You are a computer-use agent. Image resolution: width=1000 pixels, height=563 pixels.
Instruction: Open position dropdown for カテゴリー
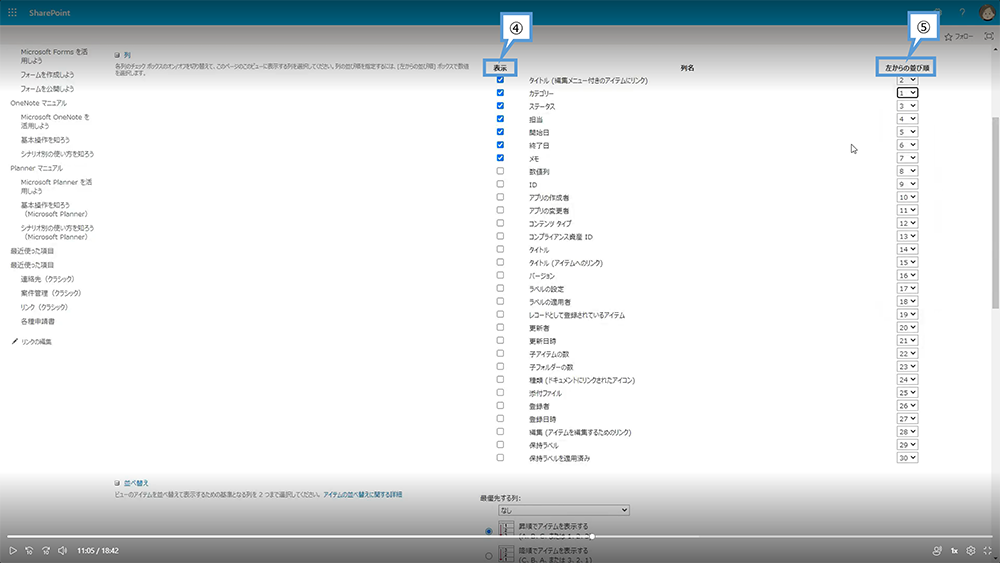click(x=907, y=93)
